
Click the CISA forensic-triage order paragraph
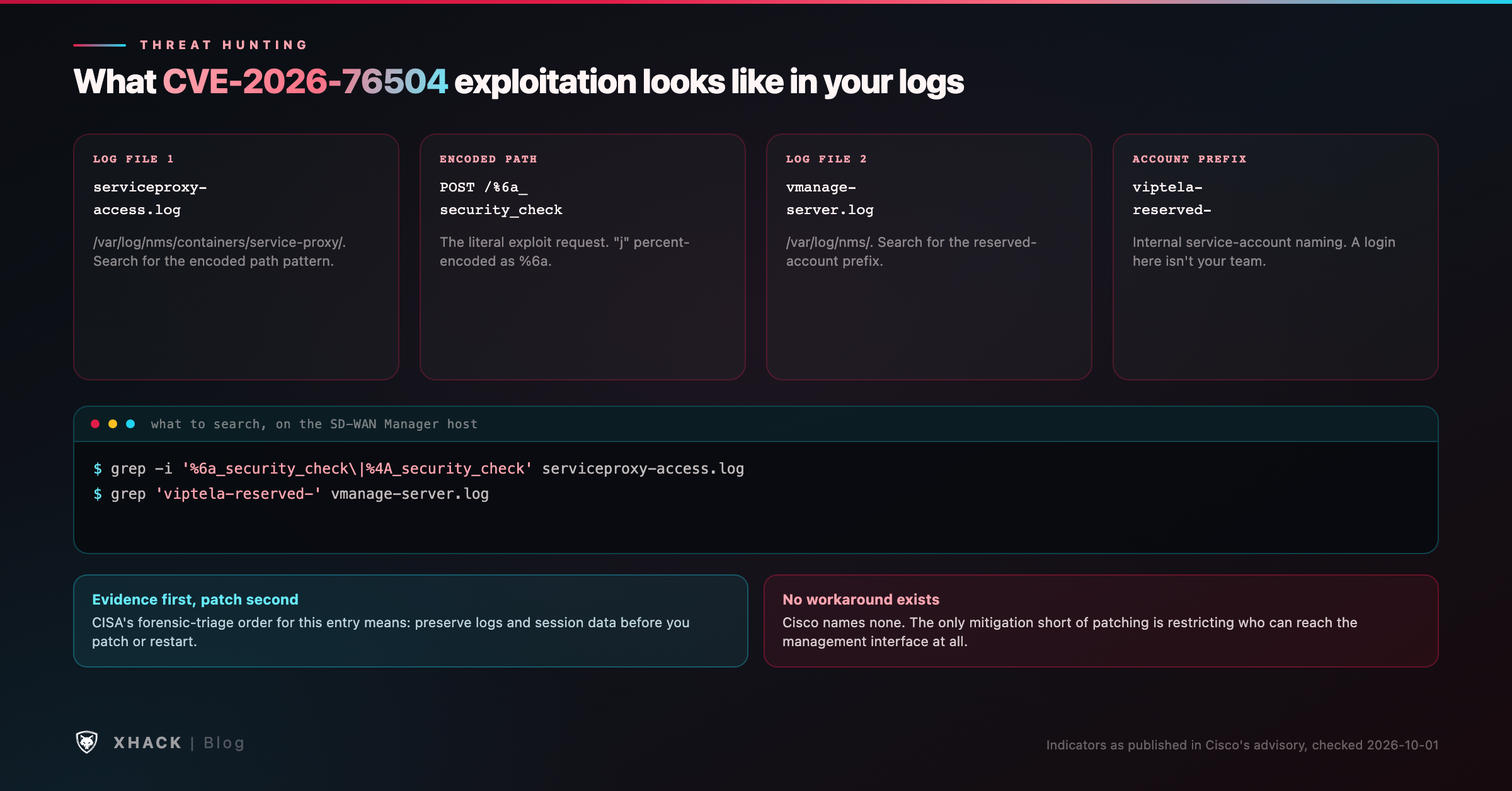pyautogui.click(x=391, y=632)
